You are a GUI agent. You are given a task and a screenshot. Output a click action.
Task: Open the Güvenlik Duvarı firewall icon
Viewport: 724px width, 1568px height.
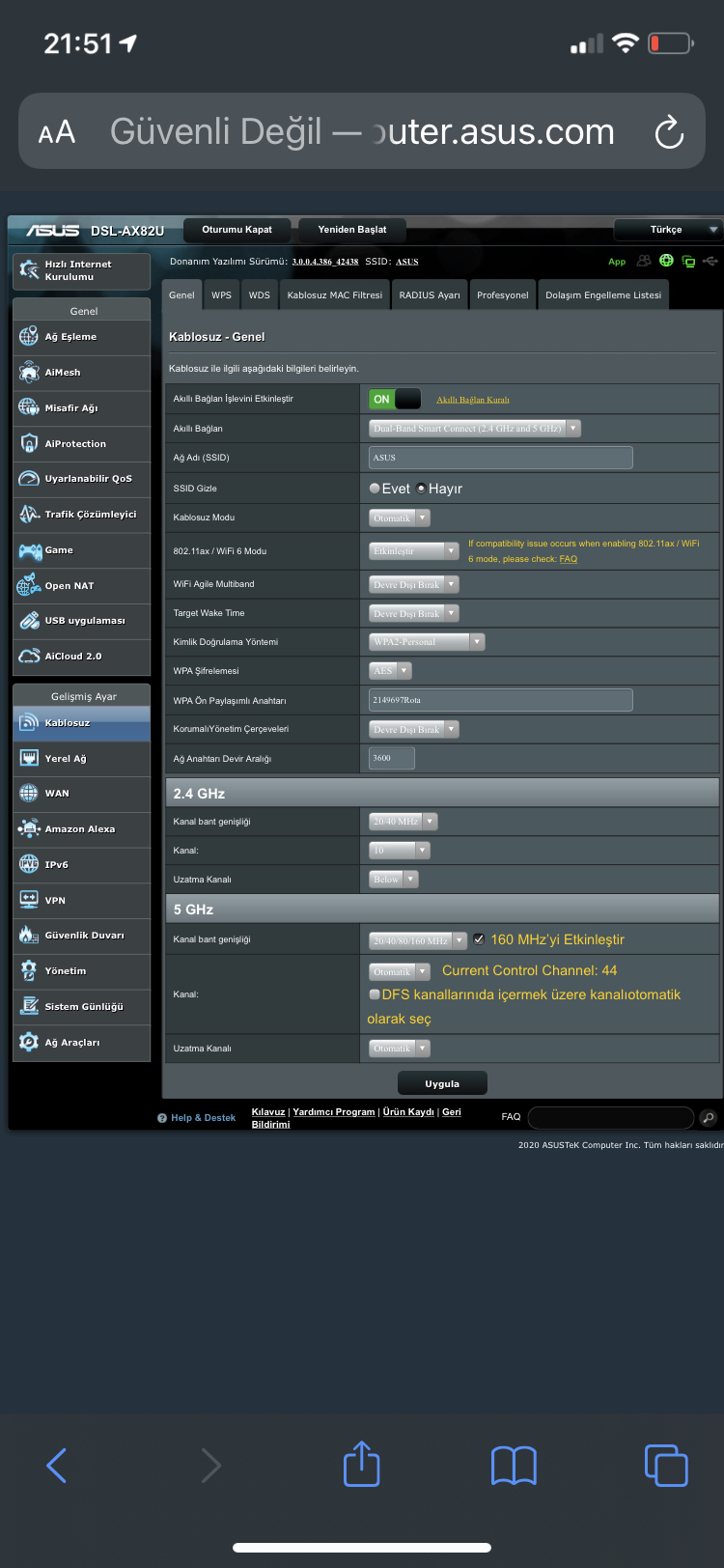[x=29, y=936]
